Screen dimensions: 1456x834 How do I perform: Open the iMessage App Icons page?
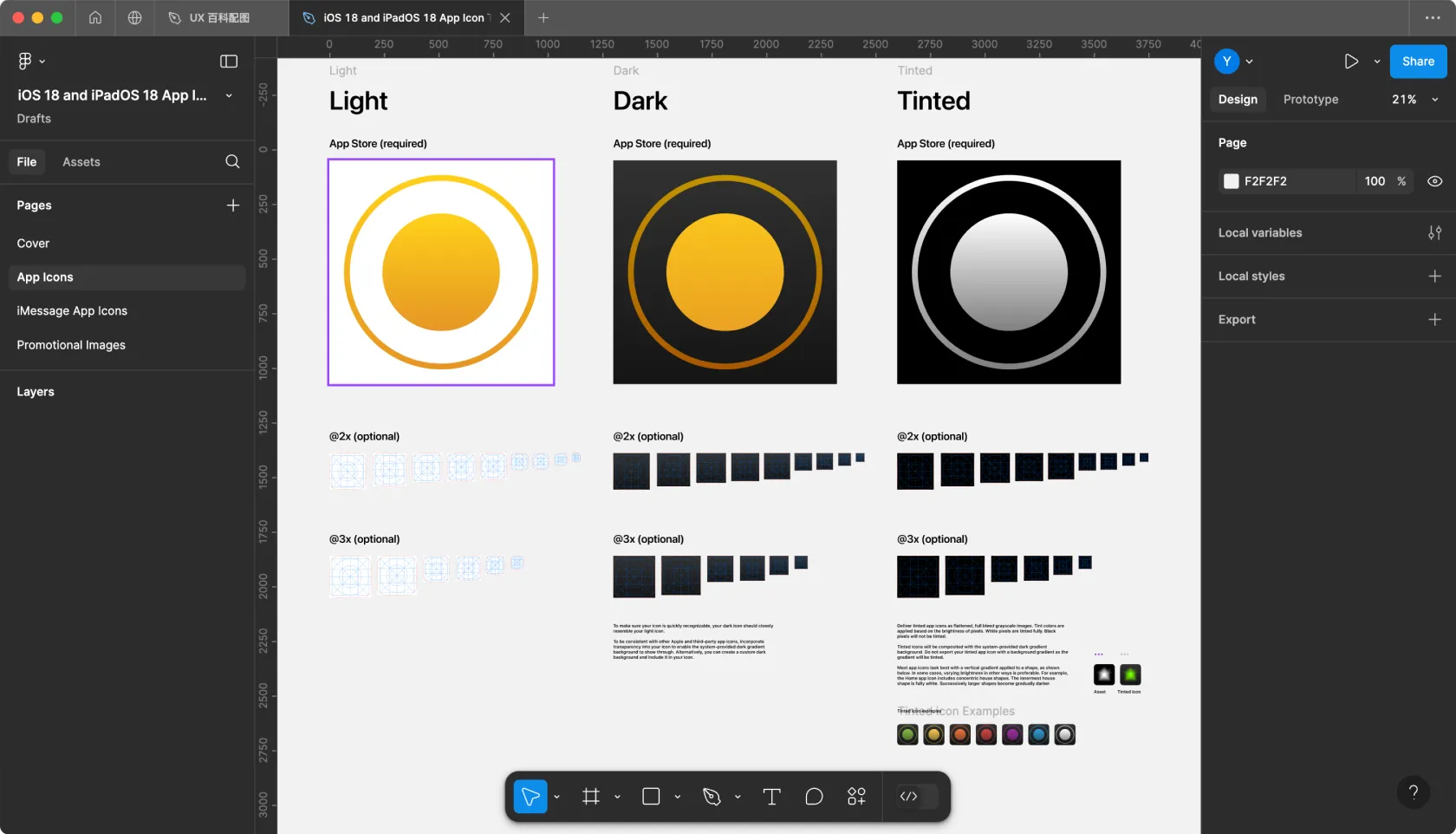[x=72, y=311]
